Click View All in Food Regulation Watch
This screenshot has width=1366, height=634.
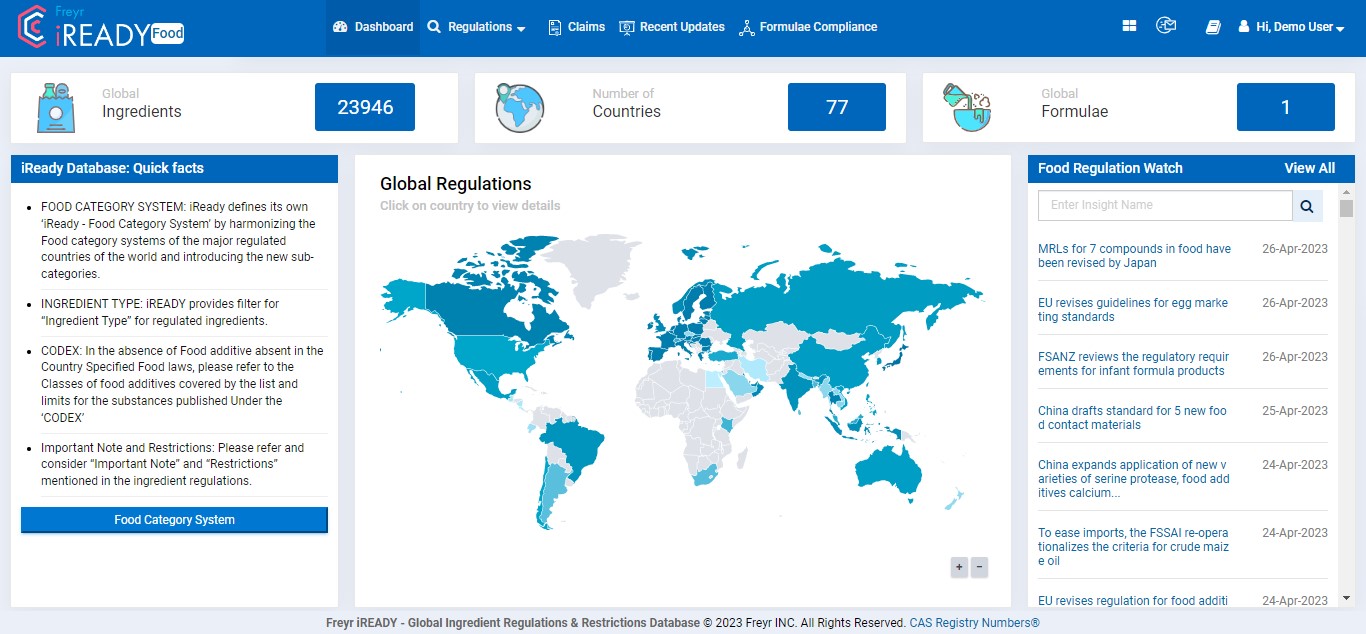1309,168
